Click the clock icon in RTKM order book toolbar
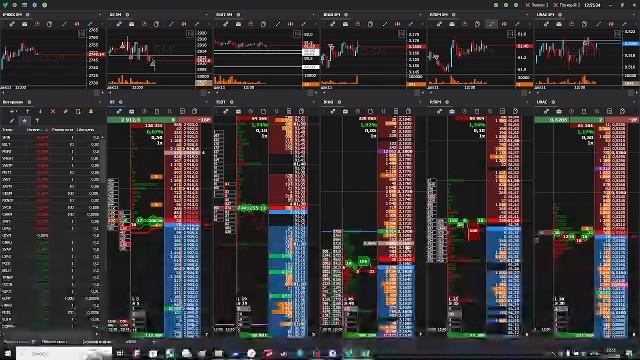Viewport: 640px width, 360px height. pos(464,111)
